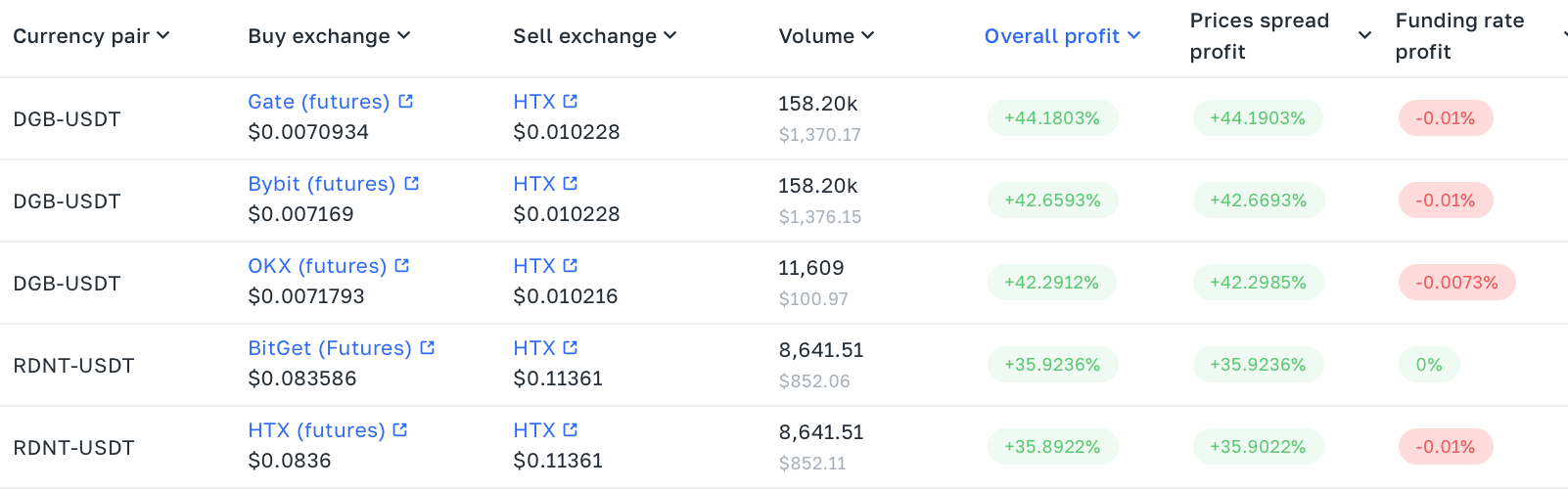Open external link icon beside Gate (futures)
This screenshot has height=489, width=1568.
tap(406, 101)
